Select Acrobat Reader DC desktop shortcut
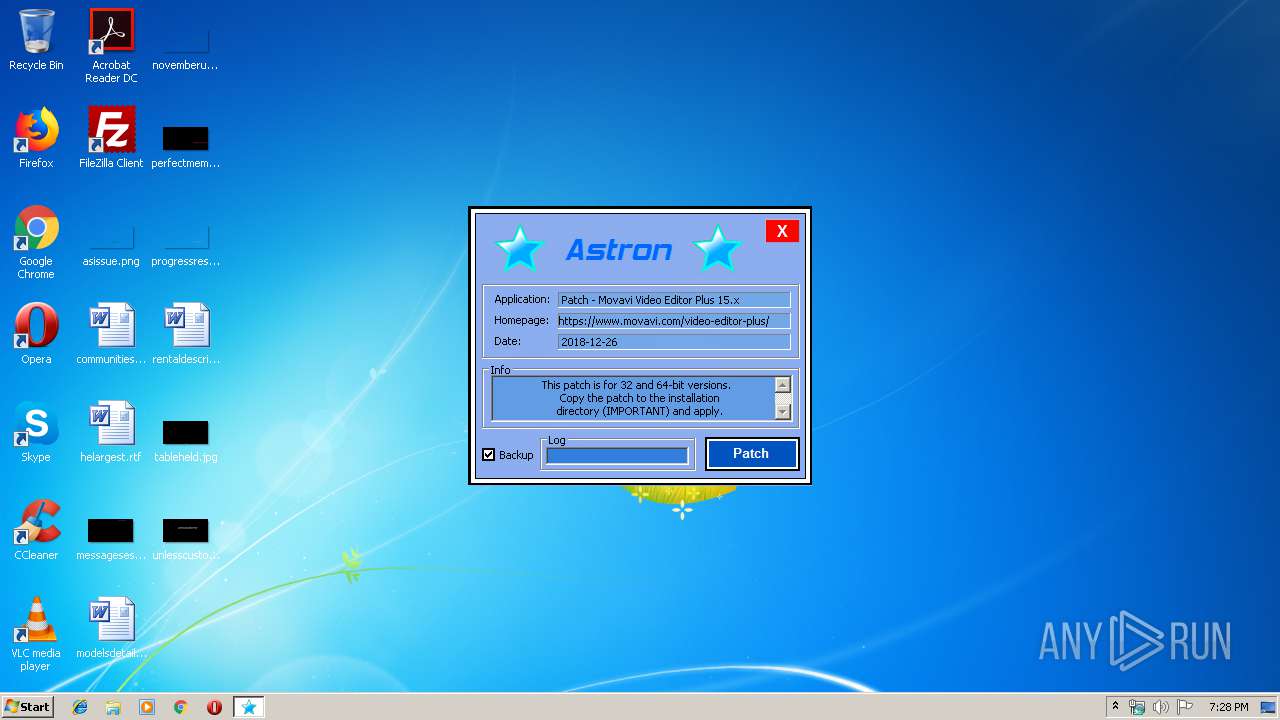The width and height of the screenshot is (1280, 720). click(x=111, y=46)
